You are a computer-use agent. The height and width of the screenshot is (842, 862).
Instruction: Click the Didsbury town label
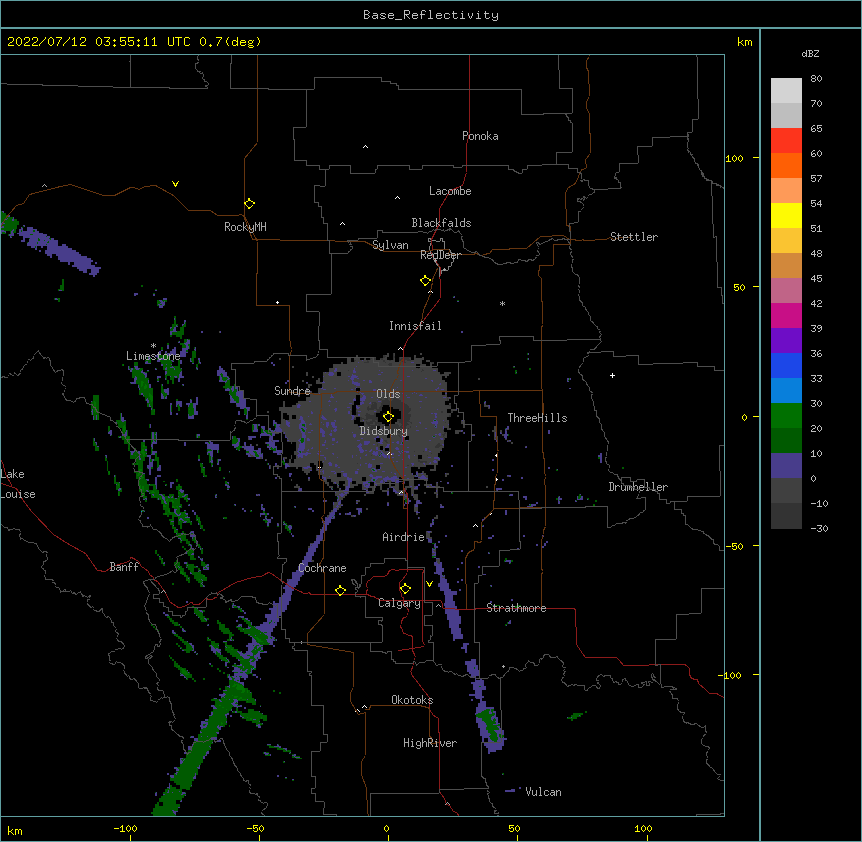click(384, 431)
